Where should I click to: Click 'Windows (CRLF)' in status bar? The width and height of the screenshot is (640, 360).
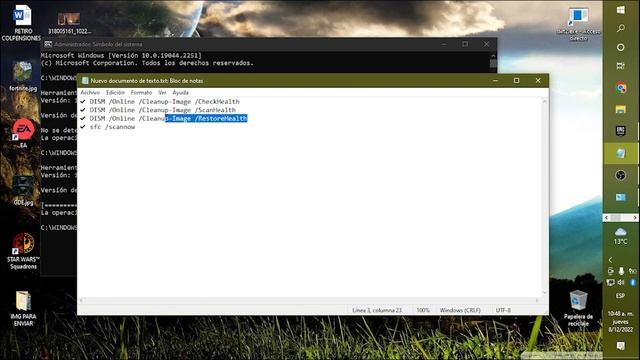[460, 310]
